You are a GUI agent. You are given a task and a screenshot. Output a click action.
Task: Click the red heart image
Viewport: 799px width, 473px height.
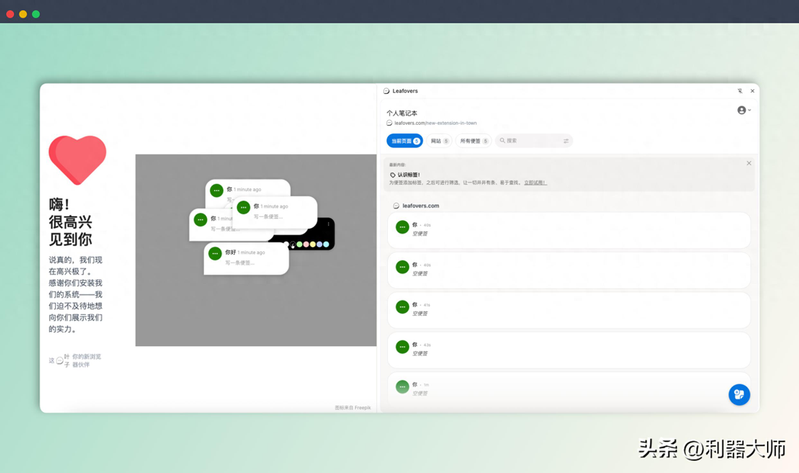click(77, 160)
